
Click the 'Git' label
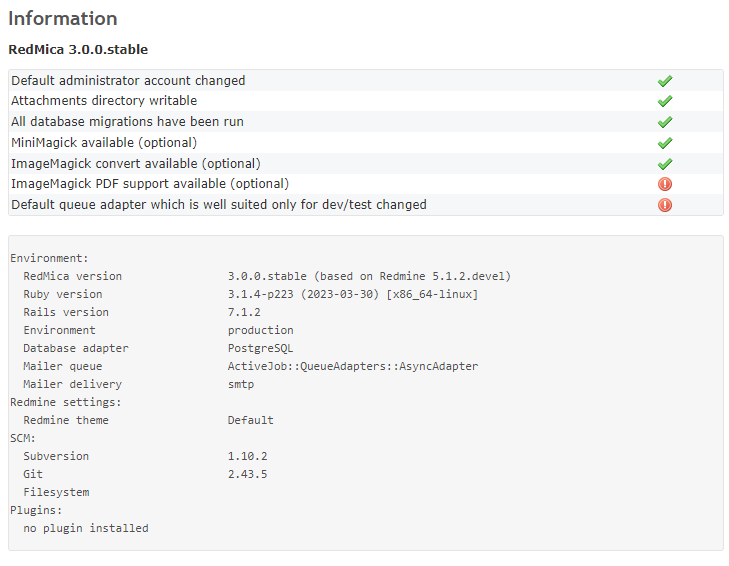pyautogui.click(x=33, y=474)
